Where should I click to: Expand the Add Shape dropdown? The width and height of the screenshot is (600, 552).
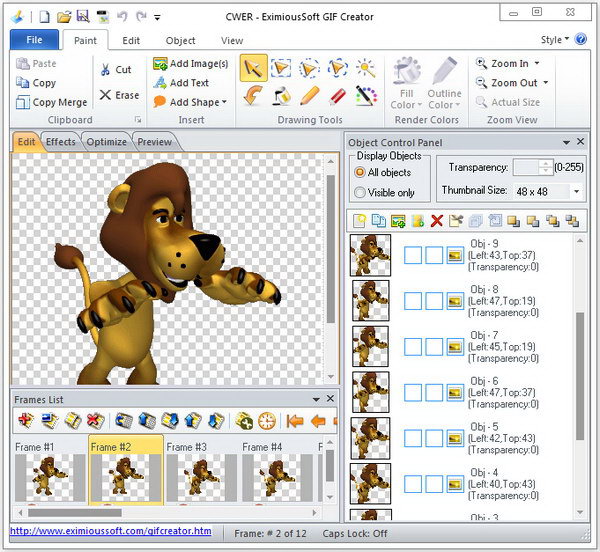pyautogui.click(x=224, y=102)
